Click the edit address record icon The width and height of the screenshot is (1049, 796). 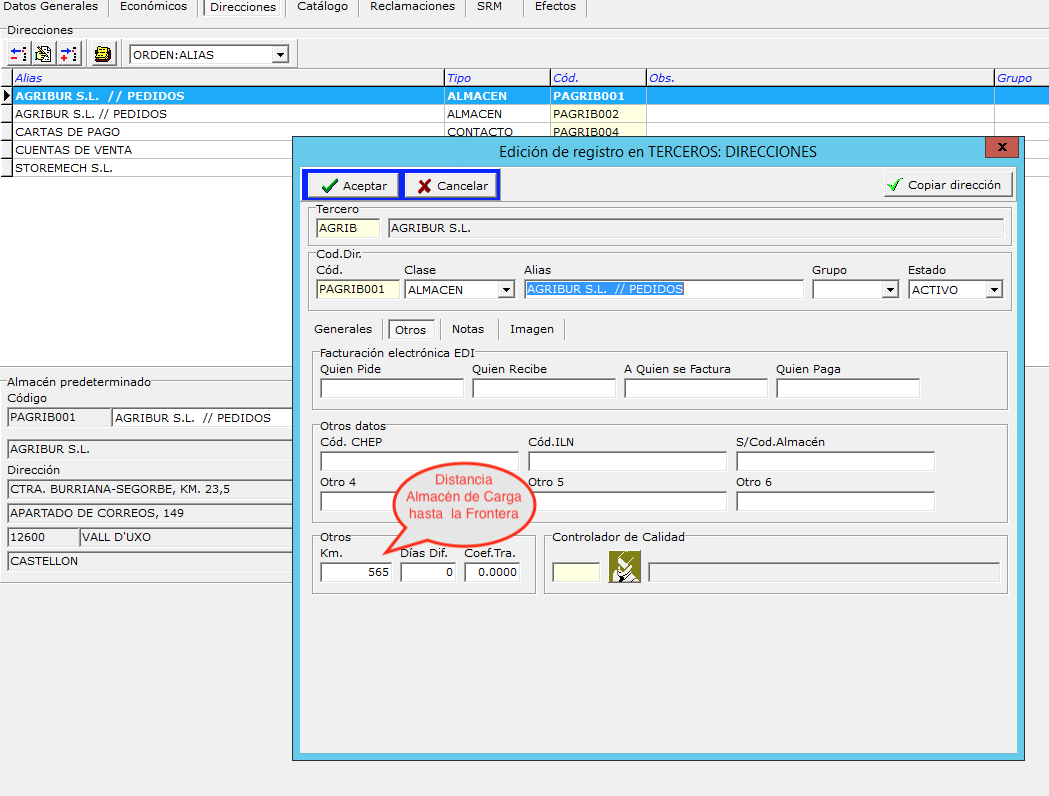coord(43,54)
